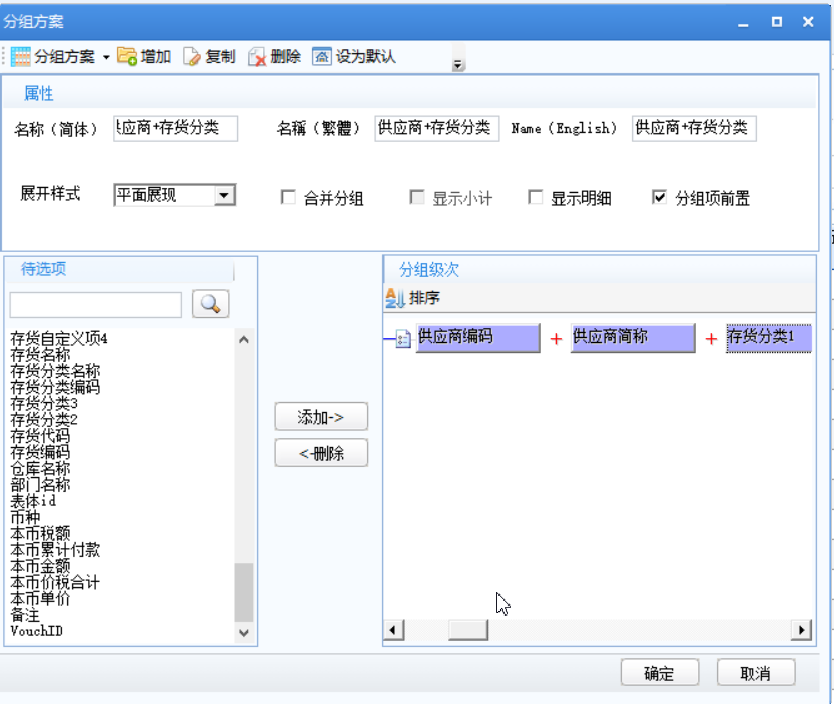Image resolution: width=834 pixels, height=704 pixels.
Task: Select 本币金额 in the list
Action: pos(40,566)
